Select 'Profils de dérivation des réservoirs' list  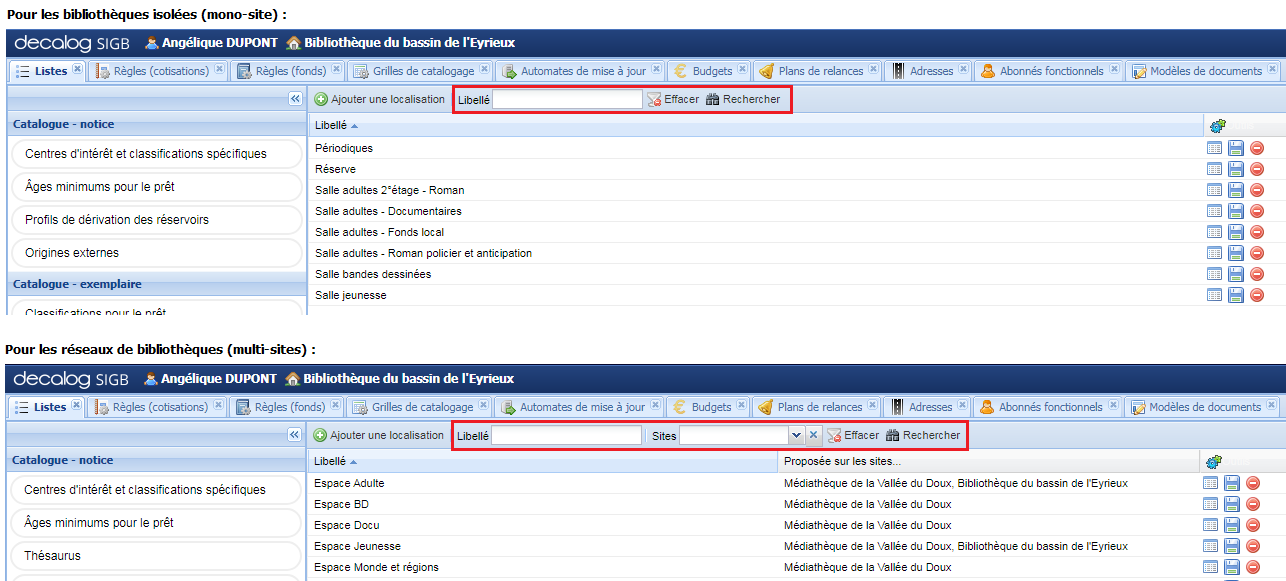[155, 220]
